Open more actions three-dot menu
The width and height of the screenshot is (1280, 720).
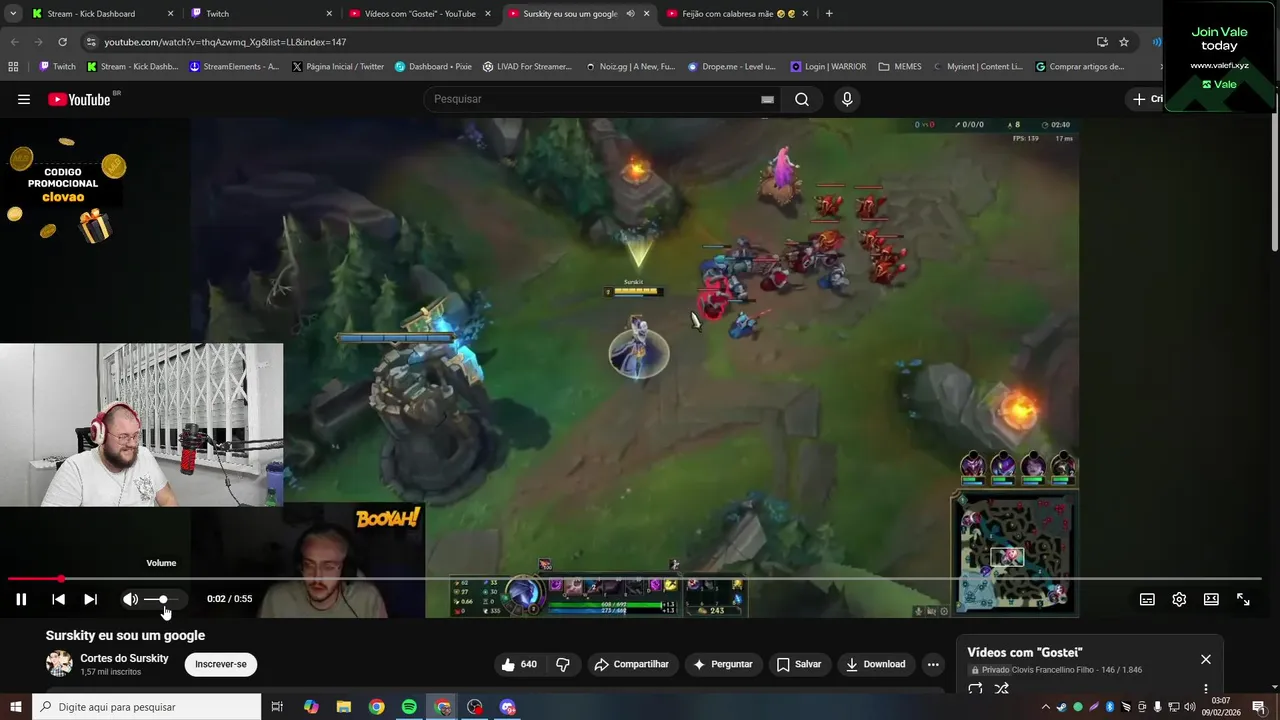tap(933, 664)
